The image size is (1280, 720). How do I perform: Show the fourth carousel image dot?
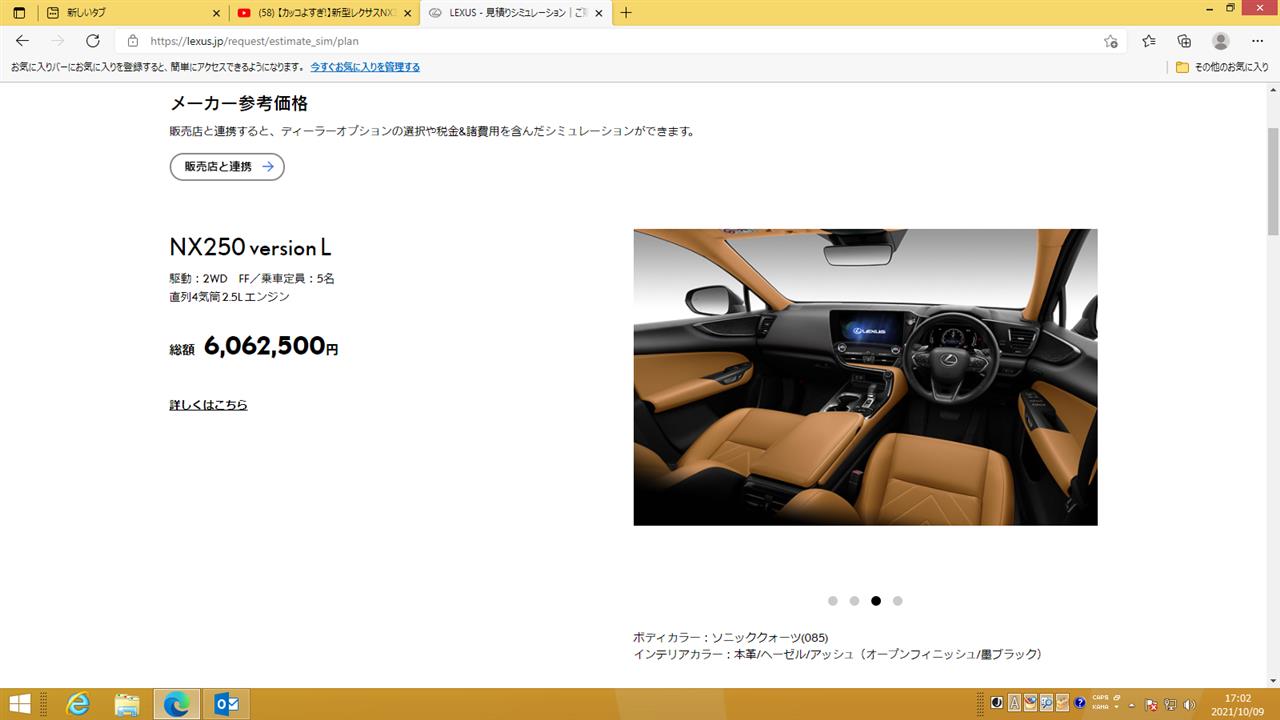click(898, 601)
